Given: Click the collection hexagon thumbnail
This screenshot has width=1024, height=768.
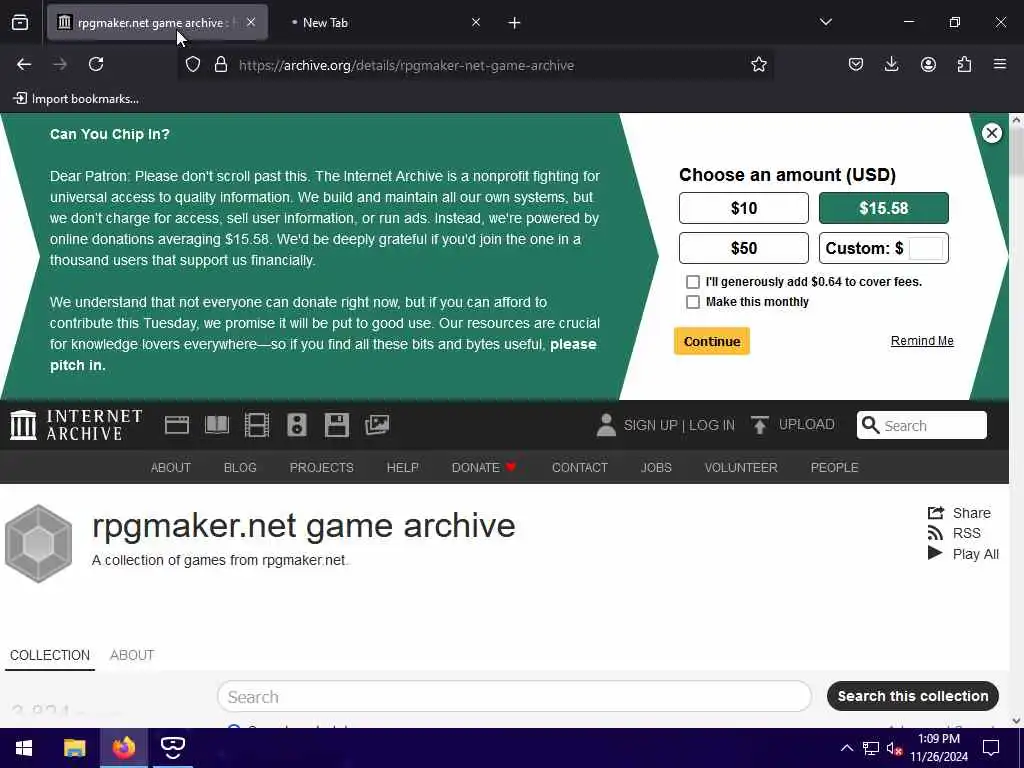Looking at the screenshot, I should point(39,543).
